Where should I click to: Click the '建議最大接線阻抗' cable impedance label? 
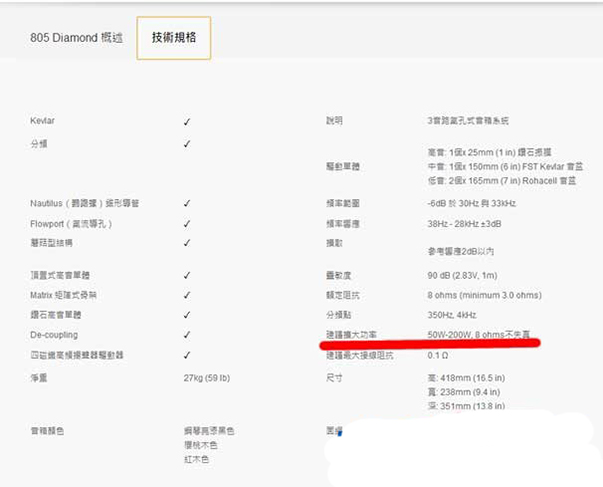coord(360,355)
